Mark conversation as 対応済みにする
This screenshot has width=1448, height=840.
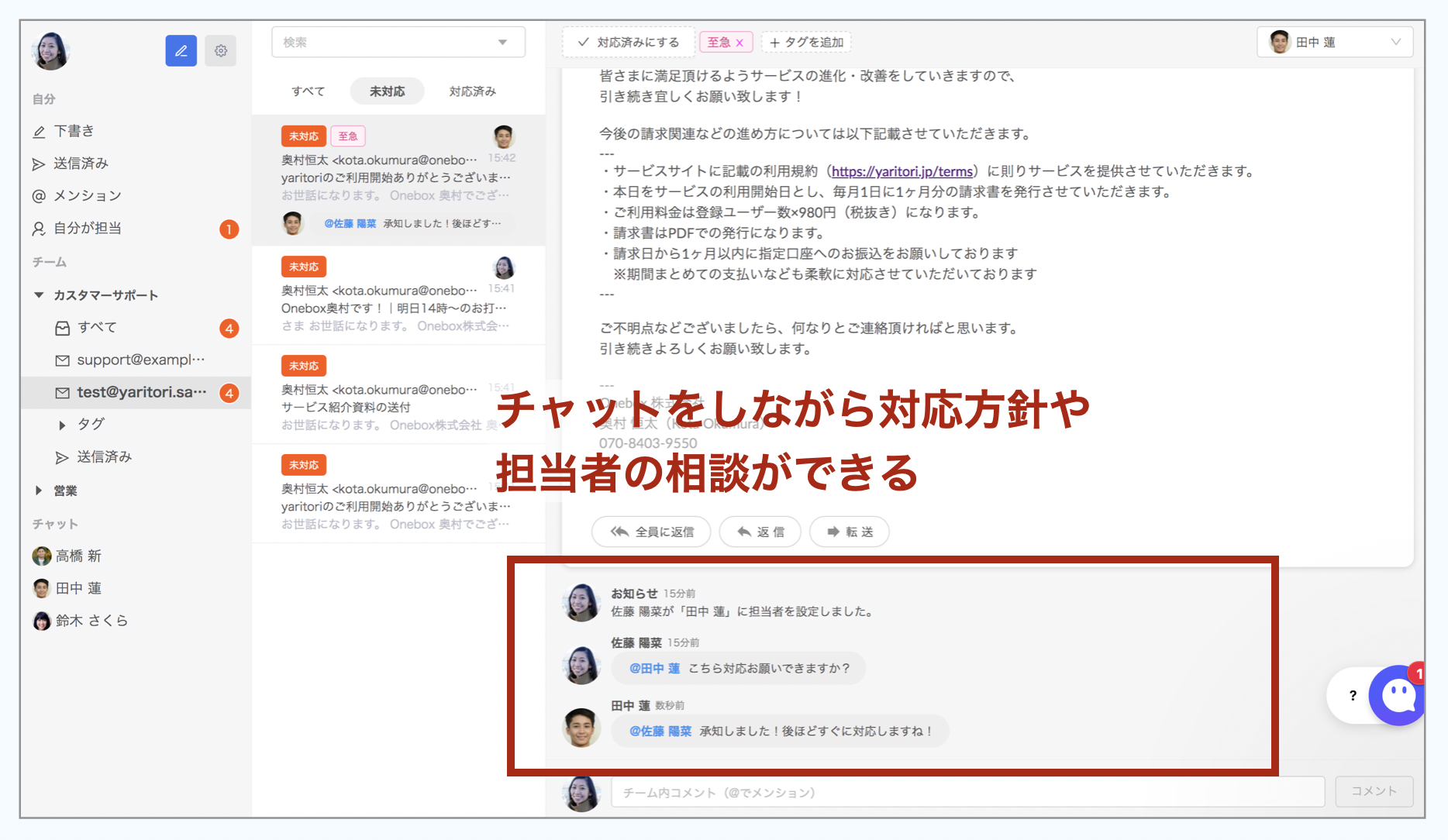pos(629,43)
